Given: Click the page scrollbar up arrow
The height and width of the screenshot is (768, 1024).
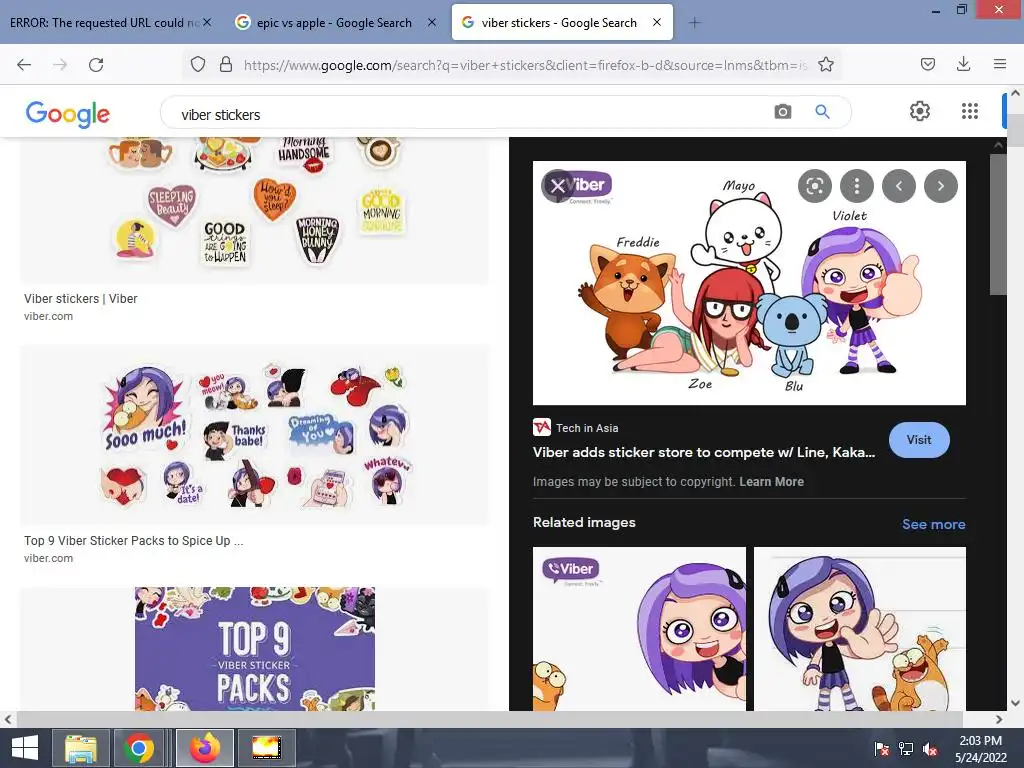Looking at the screenshot, I should tap(1016, 93).
